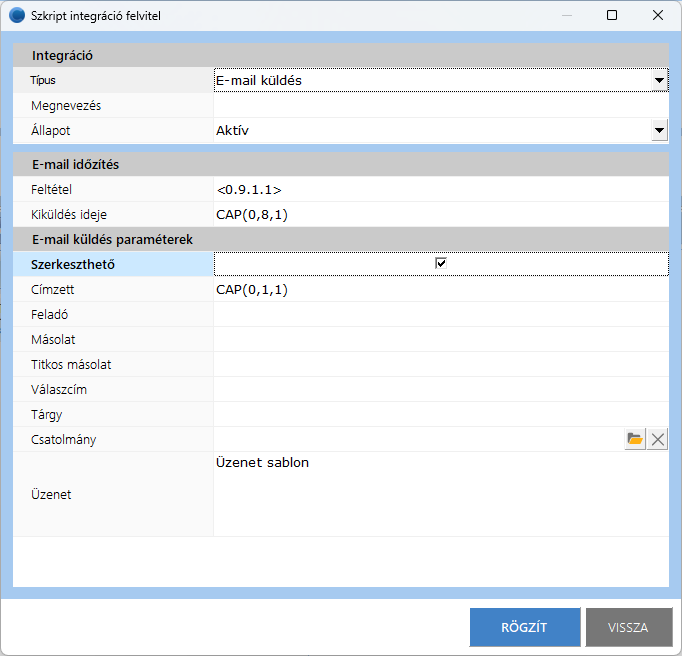This screenshot has width=682, height=656.
Task: Click the Titkos másolat field
Action: coord(440,364)
